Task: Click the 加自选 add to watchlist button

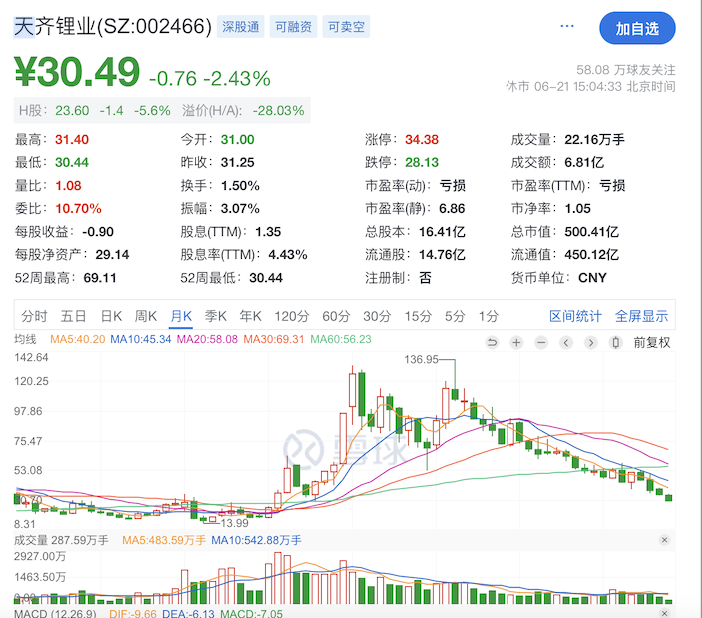Action: pyautogui.click(x=637, y=28)
